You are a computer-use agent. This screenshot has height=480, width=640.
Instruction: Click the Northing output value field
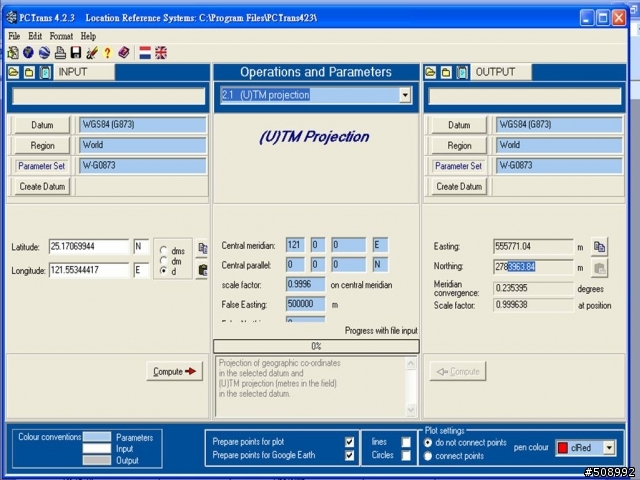pyautogui.click(x=532, y=267)
